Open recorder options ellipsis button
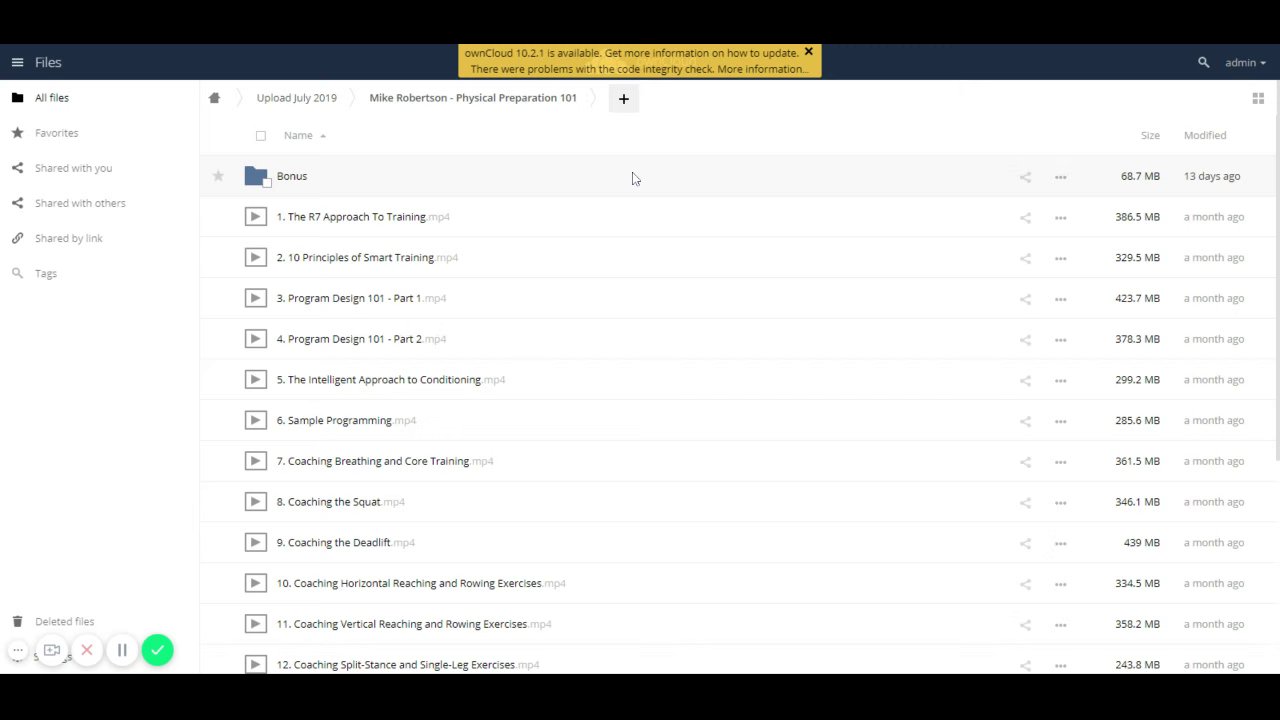This screenshot has height=720, width=1280. (x=17, y=650)
